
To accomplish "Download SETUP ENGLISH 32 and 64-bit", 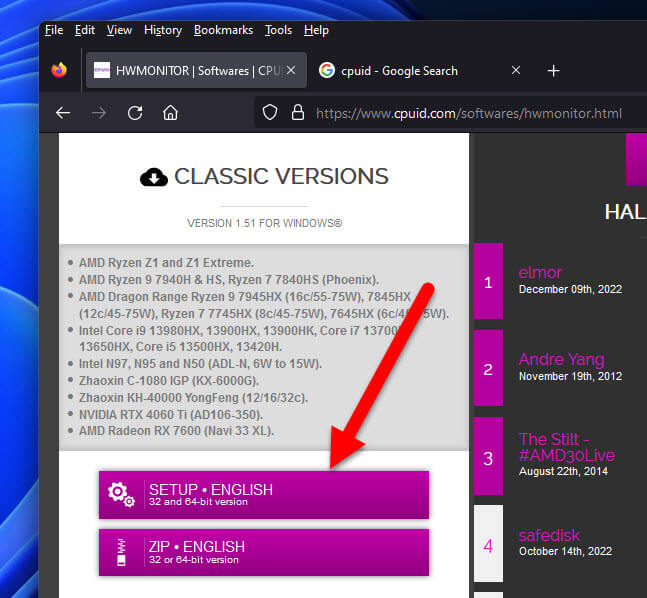I will coord(264,495).
